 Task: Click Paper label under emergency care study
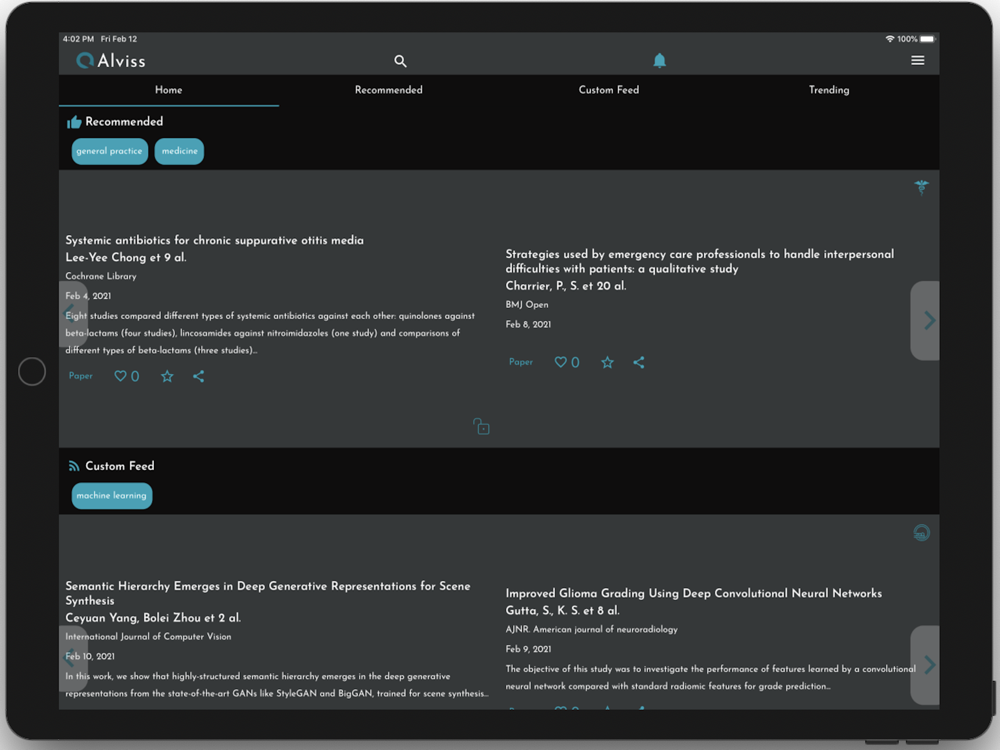pyautogui.click(x=521, y=362)
